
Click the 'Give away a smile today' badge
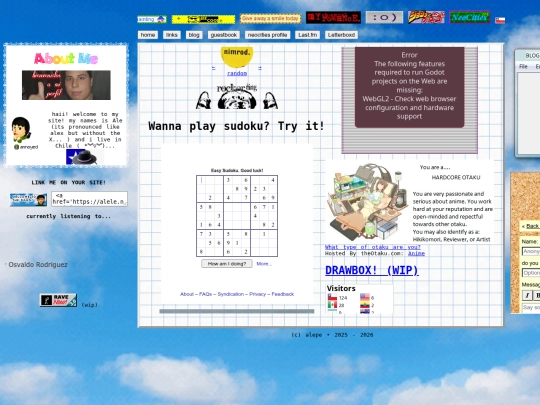pos(270,18)
